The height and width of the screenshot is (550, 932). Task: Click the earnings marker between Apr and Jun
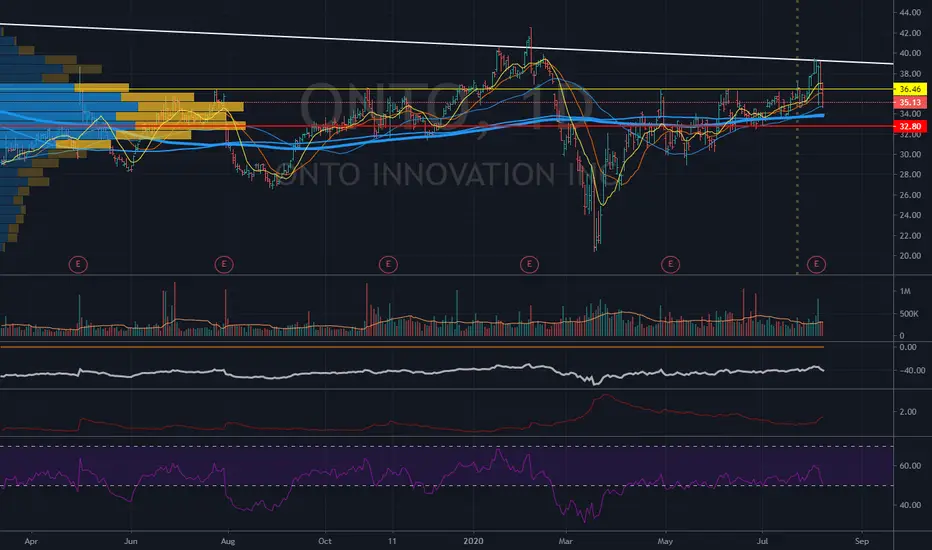(78, 264)
